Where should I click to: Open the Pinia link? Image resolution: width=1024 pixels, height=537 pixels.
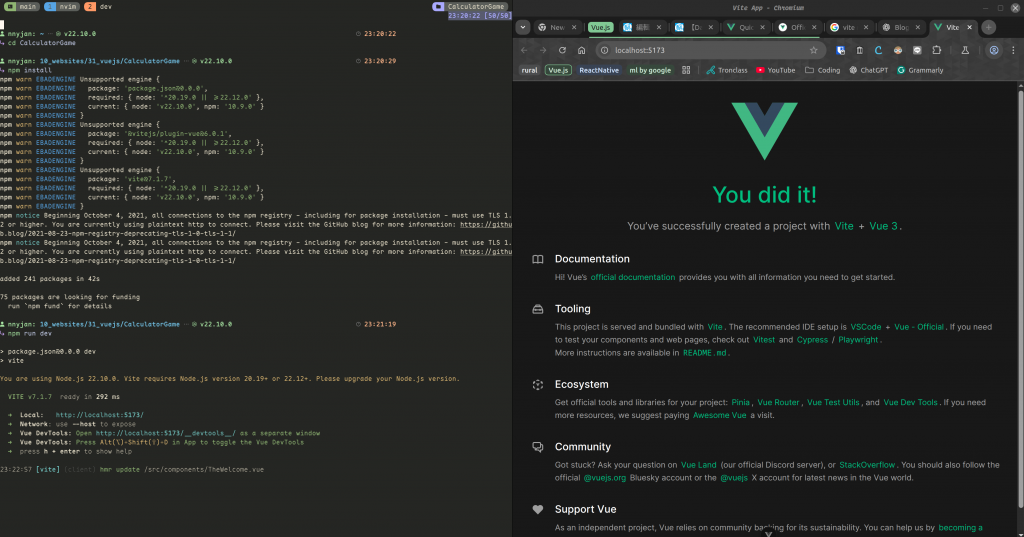[740, 402]
